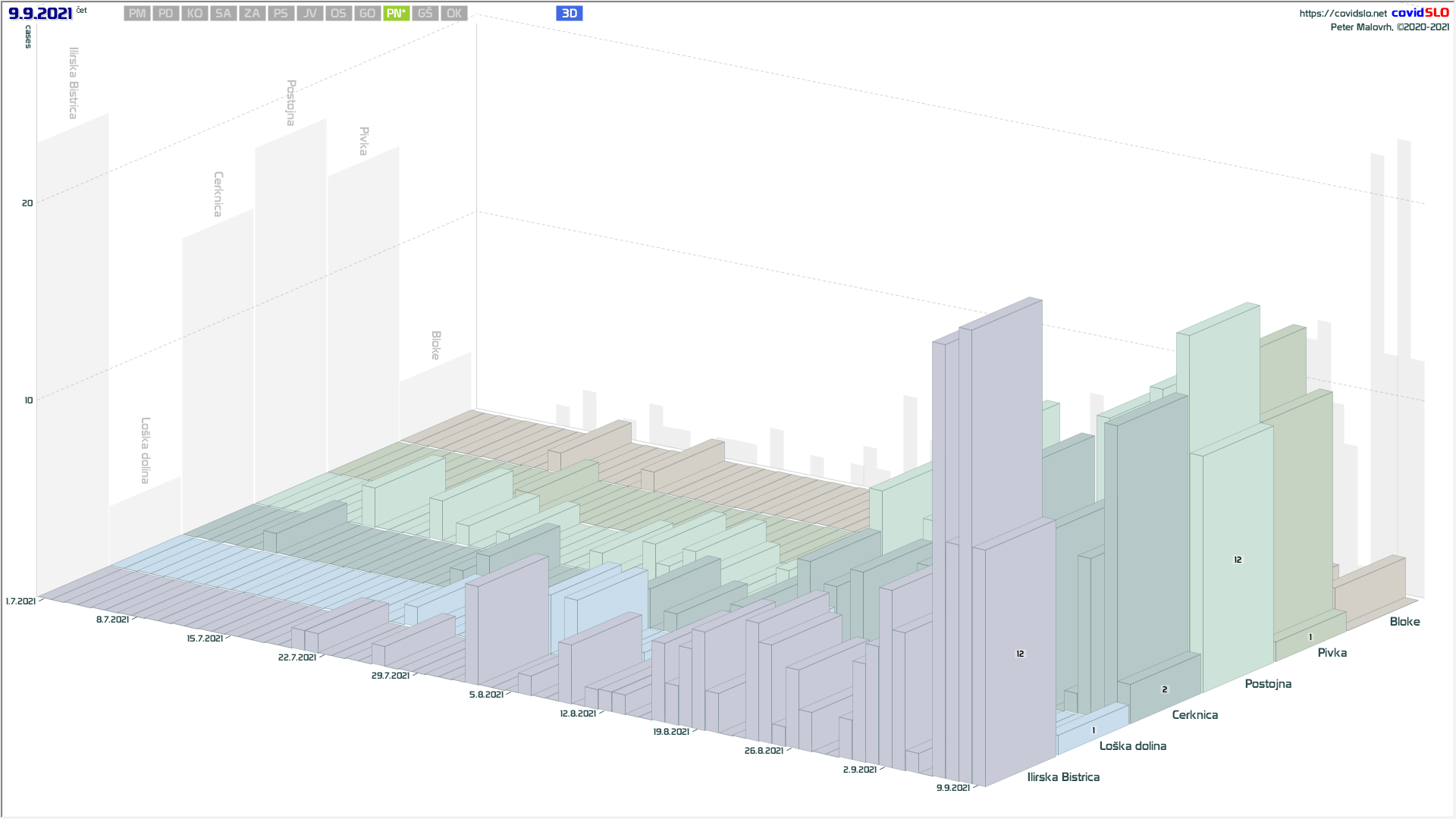Choose the GŠ region button
This screenshot has width=1456, height=819.
pos(425,14)
